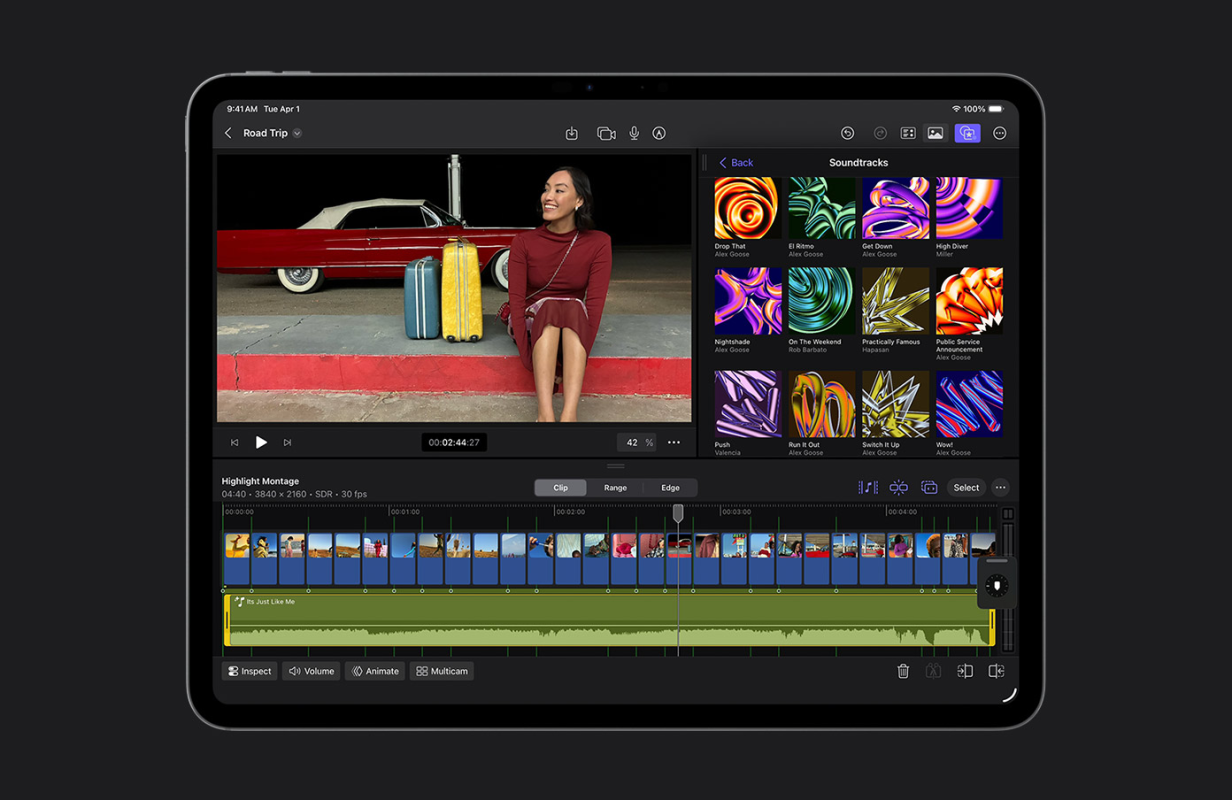Go Back from the Soundtracks browser
This screenshot has width=1232, height=800.
[x=736, y=163]
